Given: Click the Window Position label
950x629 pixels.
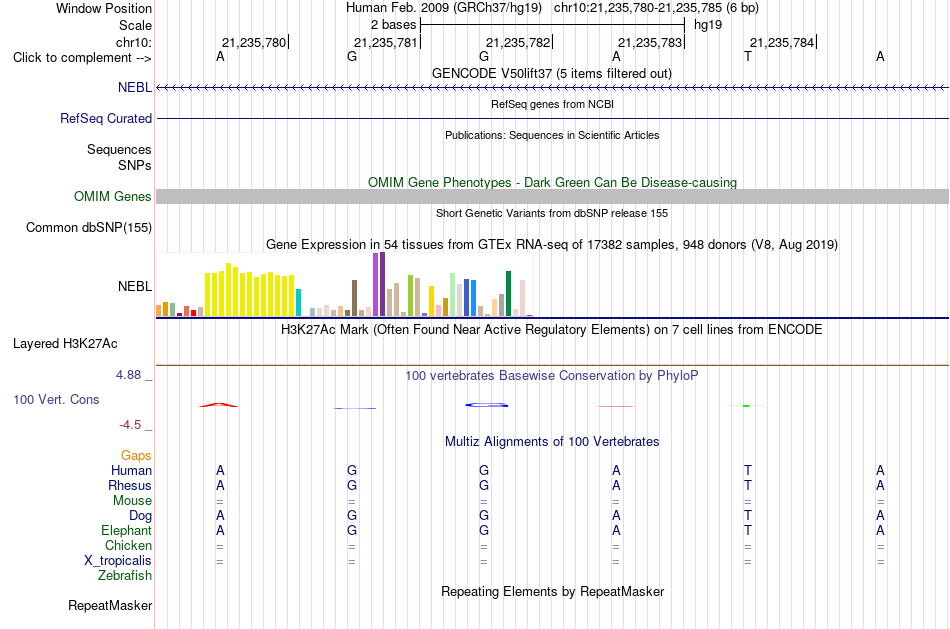Looking at the screenshot, I should [x=104, y=8].
